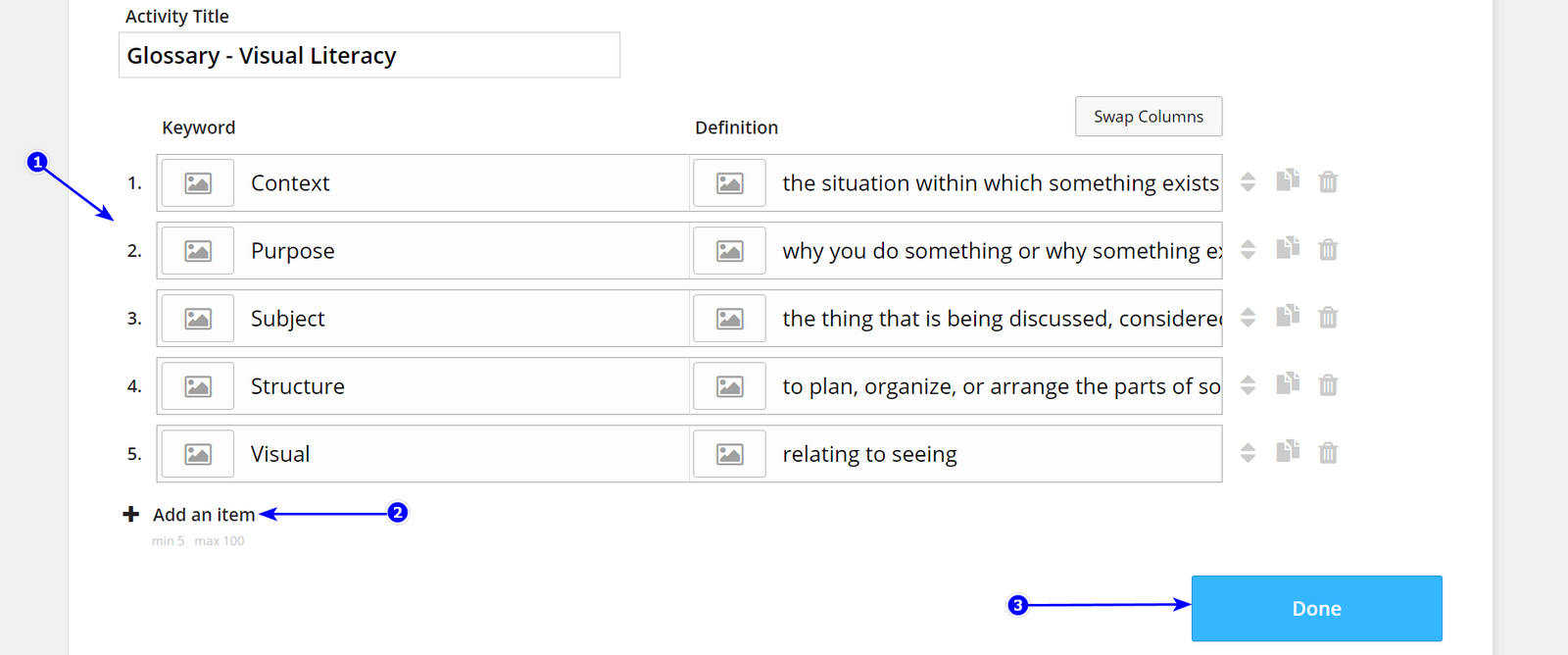Viewport: 1568px width, 655px height.
Task: Reorder Subject row using up-down arrows
Action: point(1248,317)
